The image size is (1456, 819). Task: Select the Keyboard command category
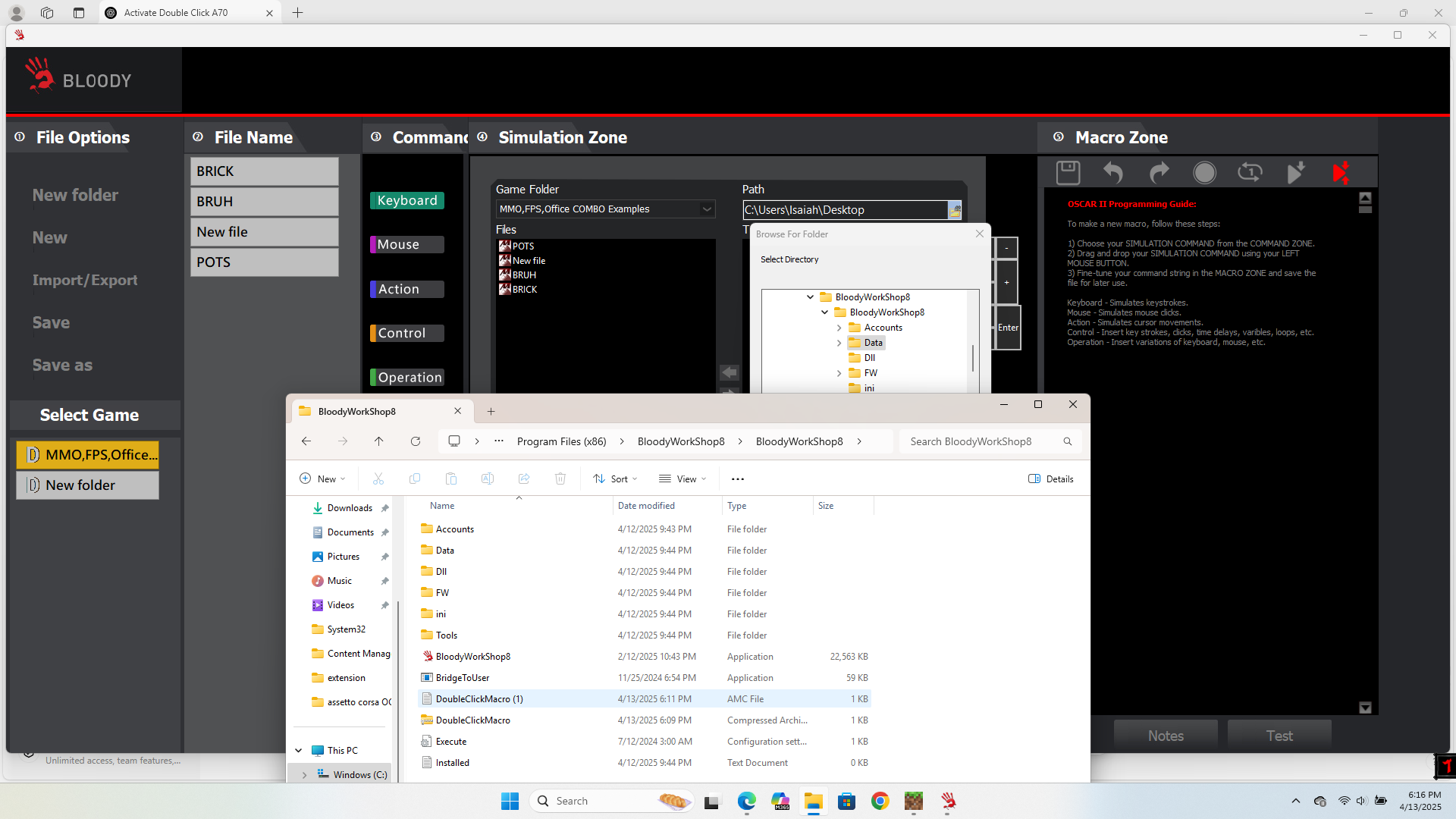407,200
